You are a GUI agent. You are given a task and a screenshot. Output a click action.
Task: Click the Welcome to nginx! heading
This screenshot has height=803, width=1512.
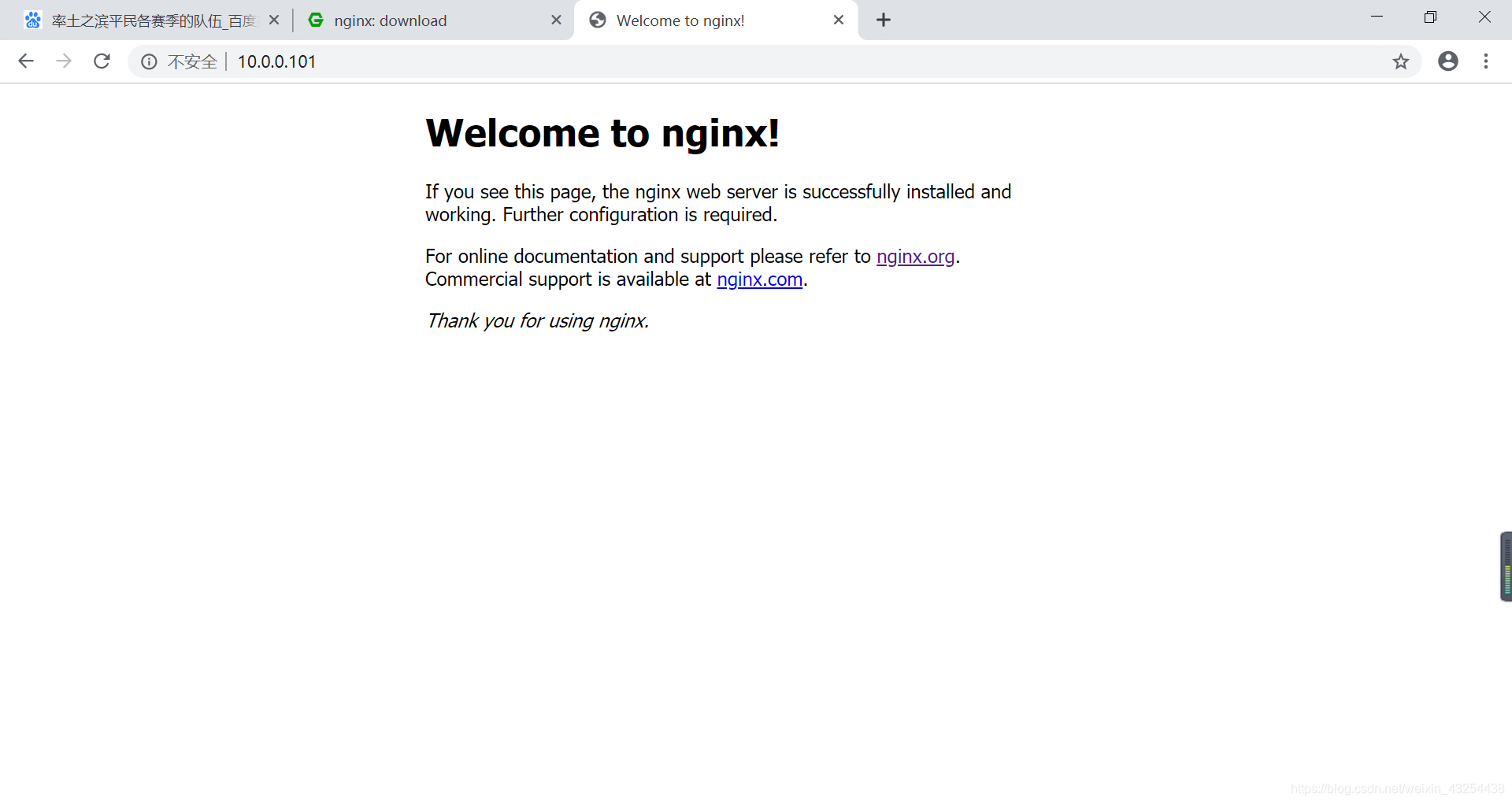[602, 133]
